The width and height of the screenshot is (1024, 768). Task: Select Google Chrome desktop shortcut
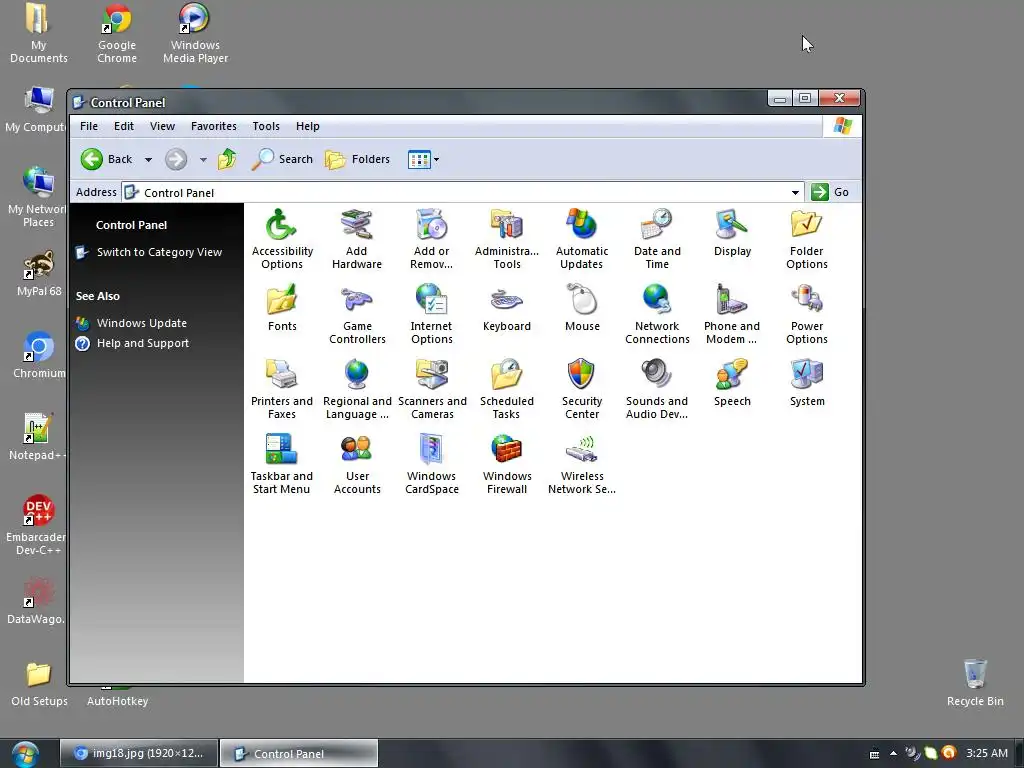117,33
